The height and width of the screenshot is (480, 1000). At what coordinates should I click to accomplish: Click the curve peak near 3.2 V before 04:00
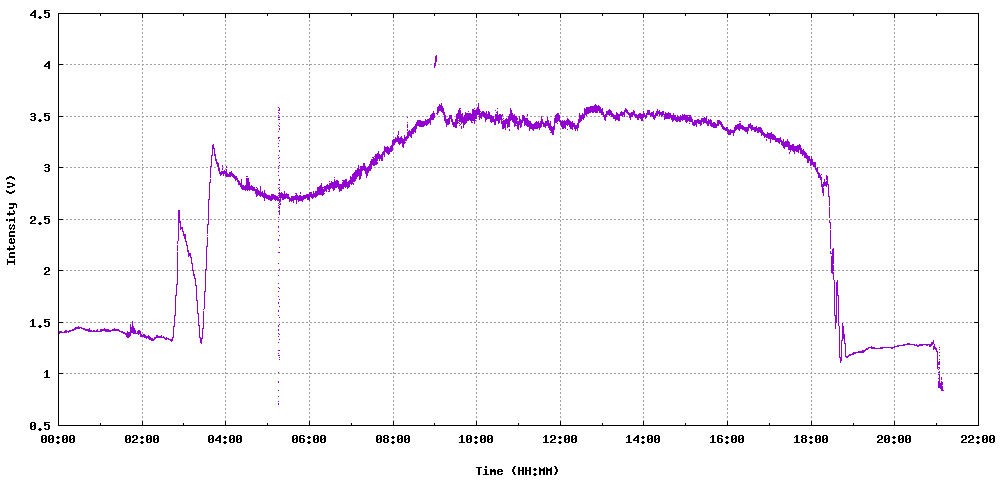[x=213, y=146]
